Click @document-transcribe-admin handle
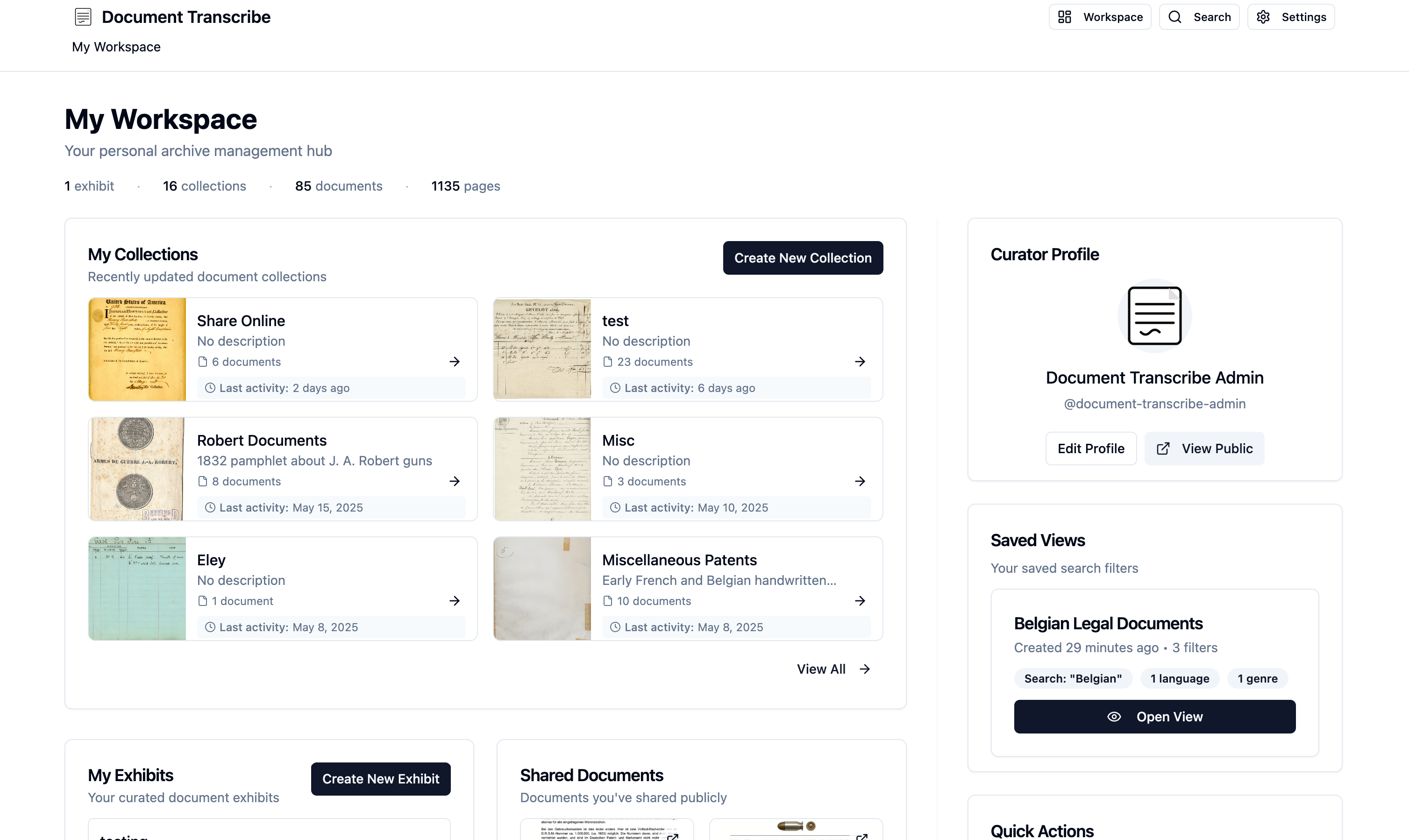 (1154, 404)
